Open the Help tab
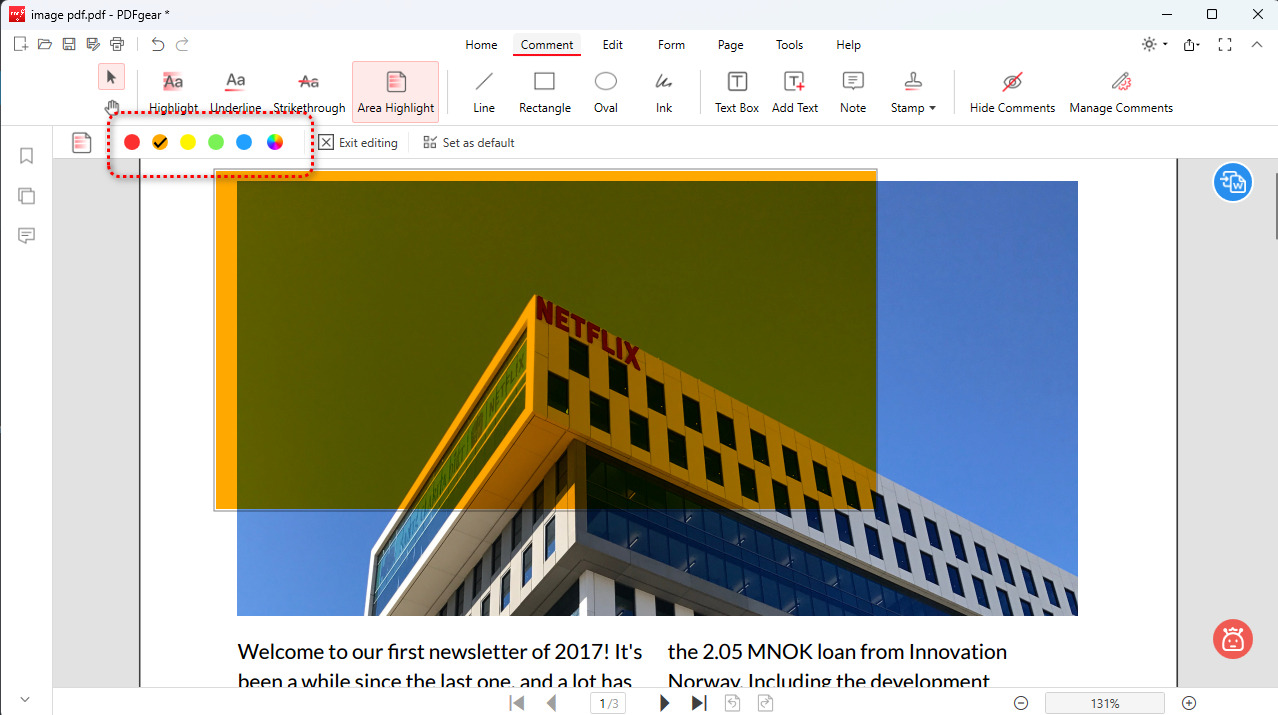 coord(848,45)
